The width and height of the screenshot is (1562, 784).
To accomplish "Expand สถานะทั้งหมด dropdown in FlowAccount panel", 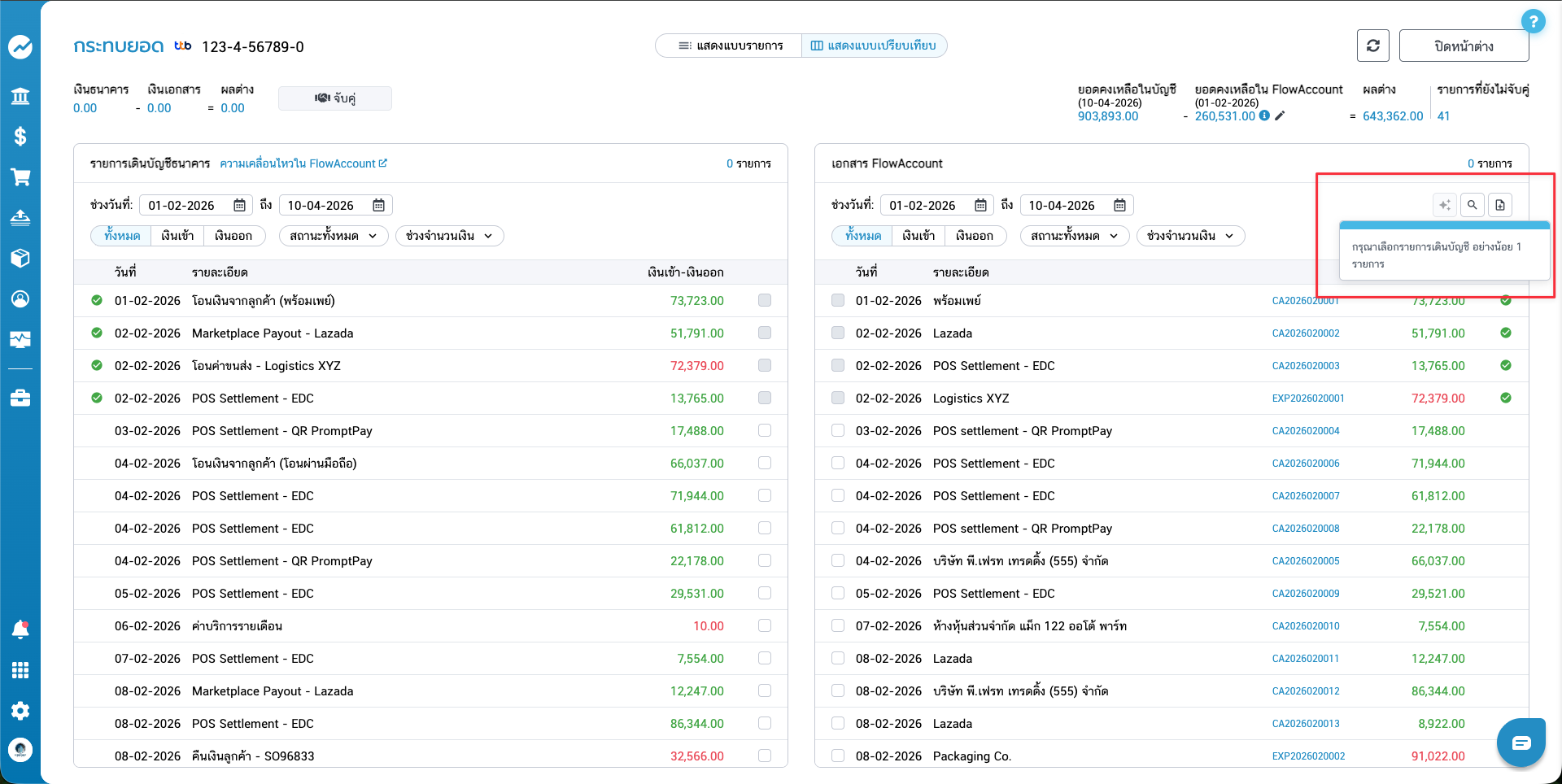I will pyautogui.click(x=1074, y=236).
